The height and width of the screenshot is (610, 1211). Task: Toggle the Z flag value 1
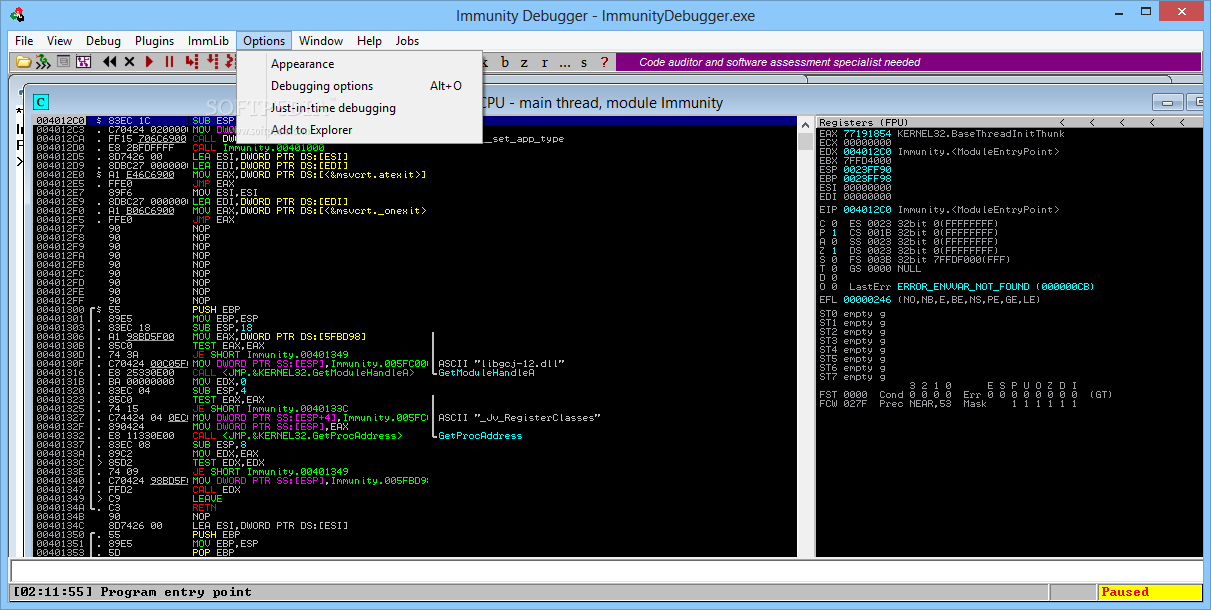tap(833, 250)
